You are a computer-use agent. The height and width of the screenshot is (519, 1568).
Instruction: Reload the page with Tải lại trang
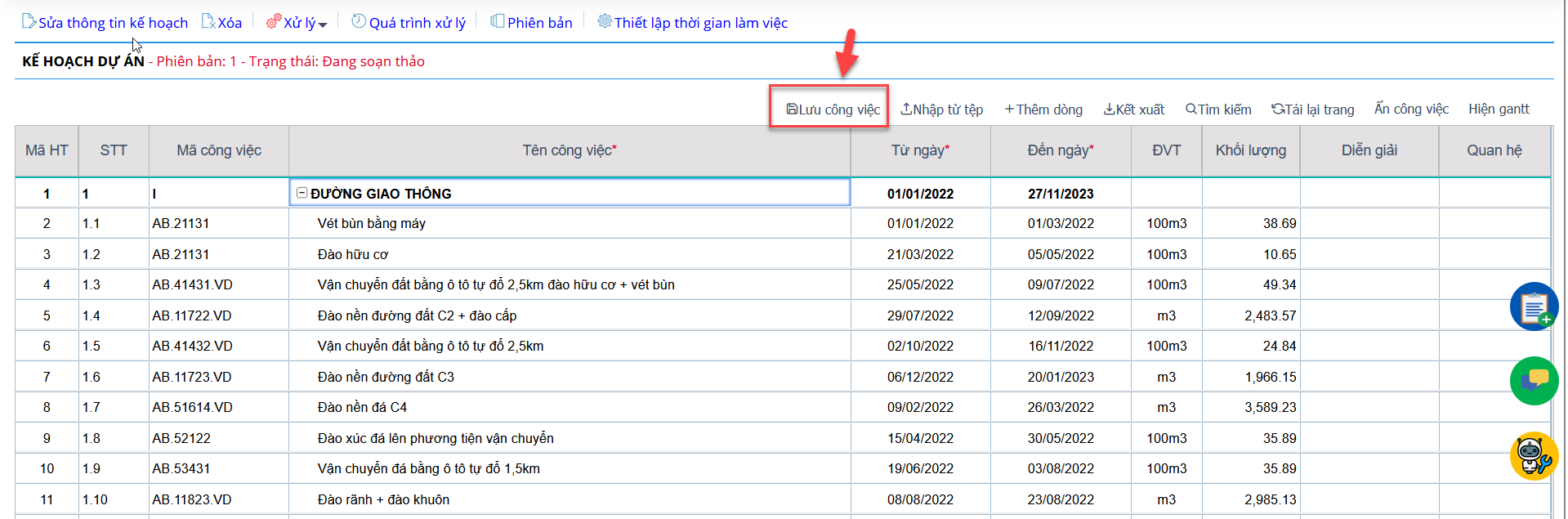click(1312, 110)
